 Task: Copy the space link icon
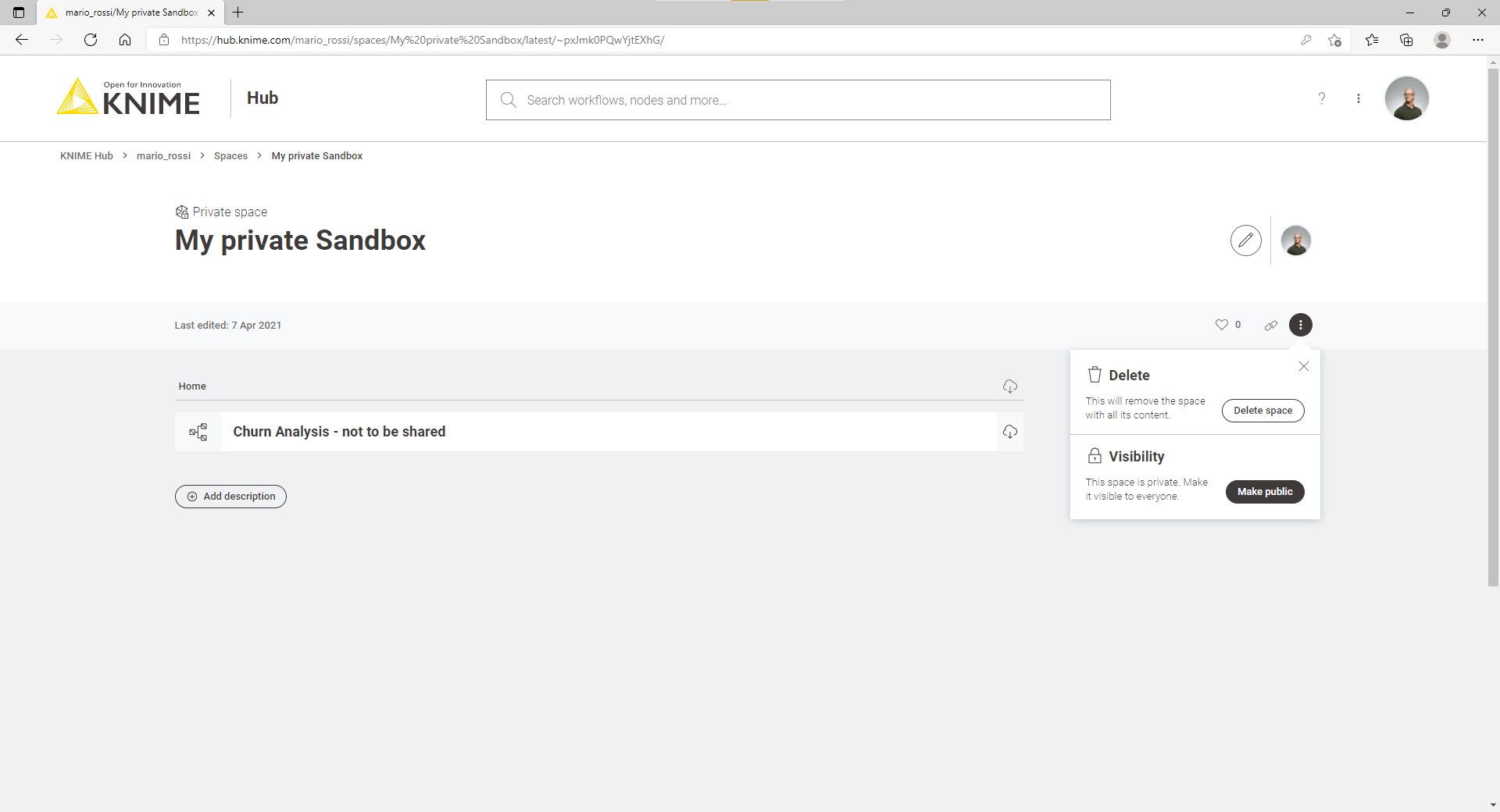pos(1271,325)
